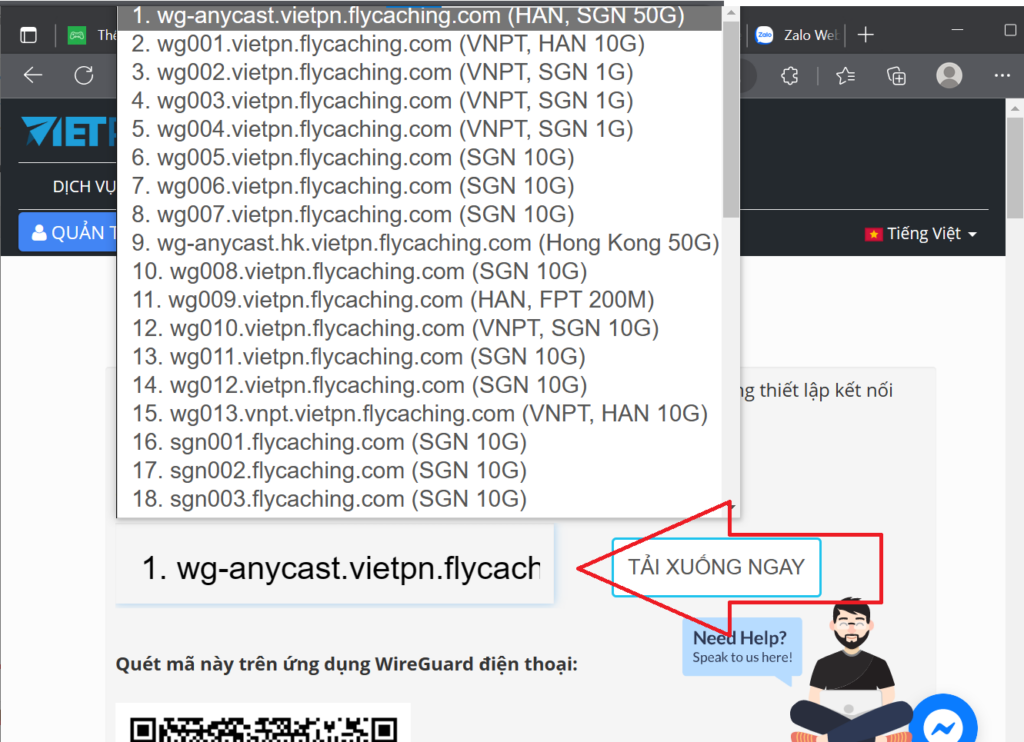This screenshot has width=1024, height=742.
Task: Open the tab actions menu icon
Action: tap(28, 35)
